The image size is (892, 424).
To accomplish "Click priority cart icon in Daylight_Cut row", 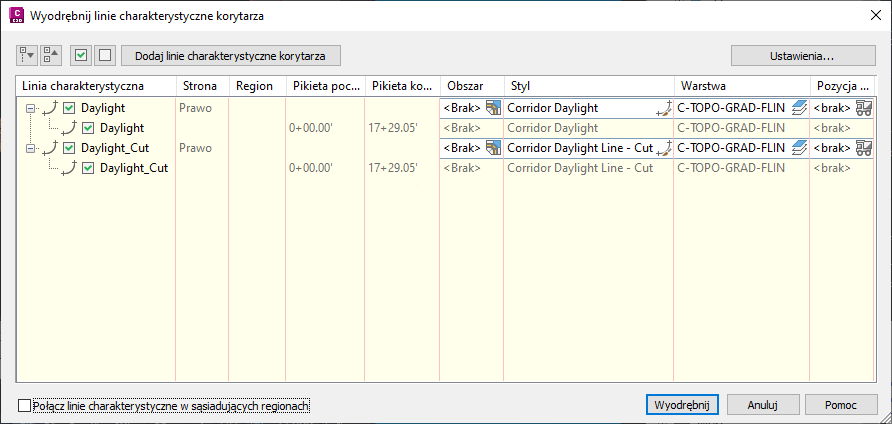I will point(865,148).
